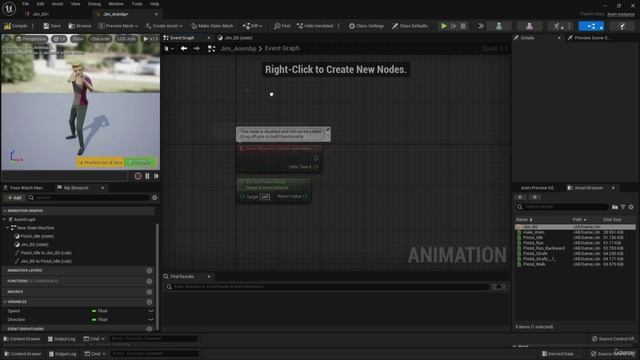The image size is (640, 360).
Task: Open Asset menu
Action: click(x=57, y=4)
